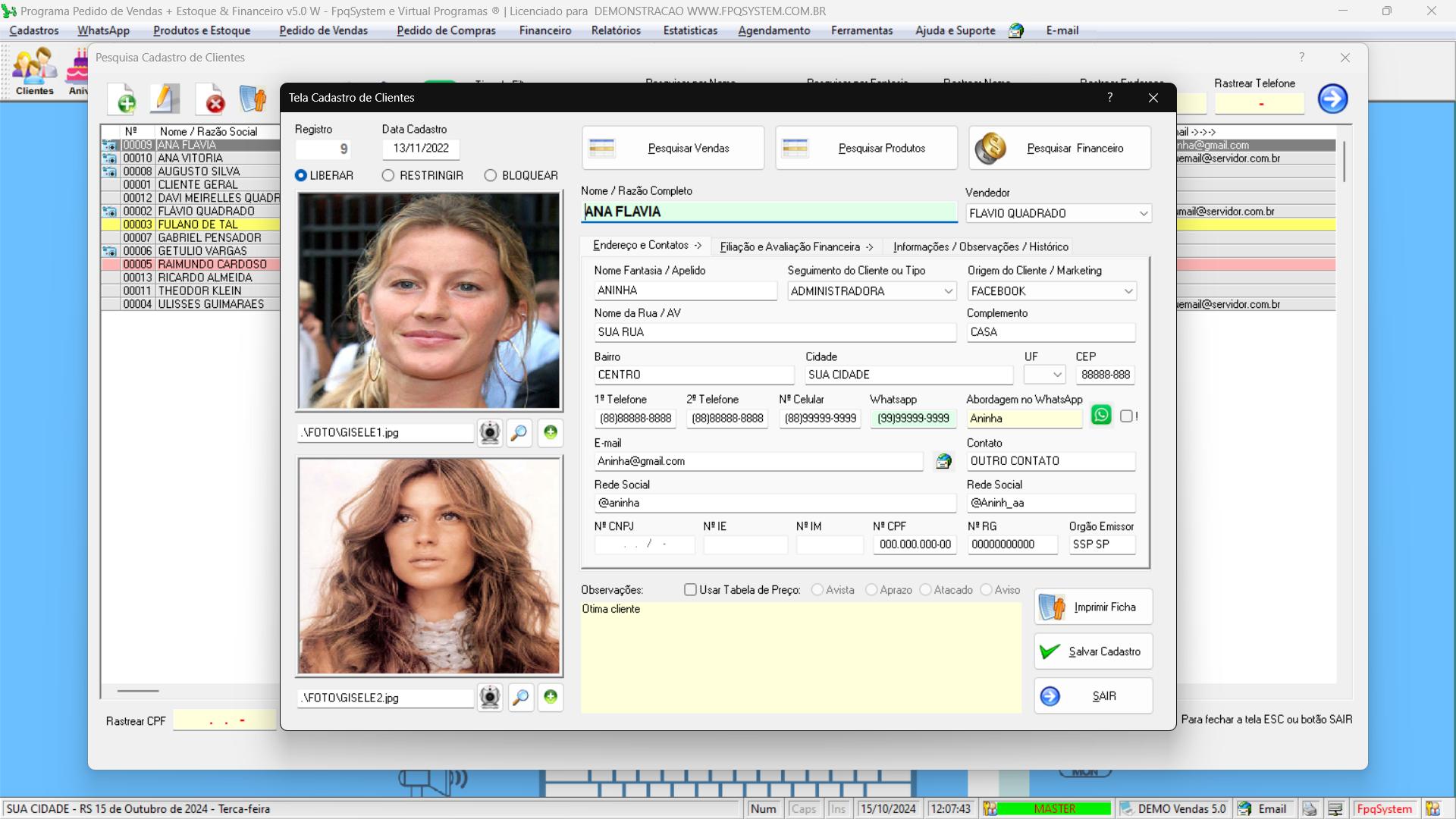Open the Financeiro menu
Viewport: 1456px width, 819px height.
click(x=544, y=30)
